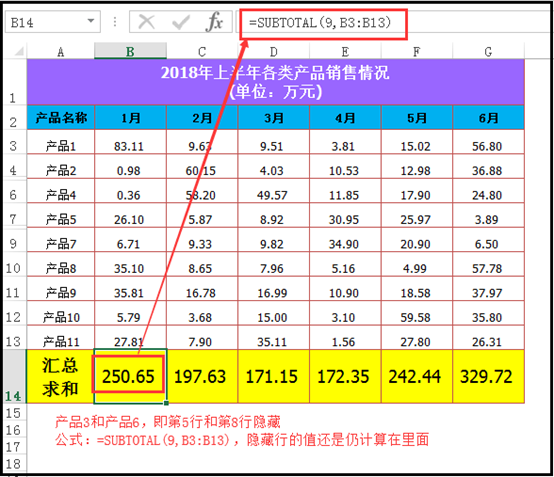Open the Name Box dropdown arrow

pos(91,21)
